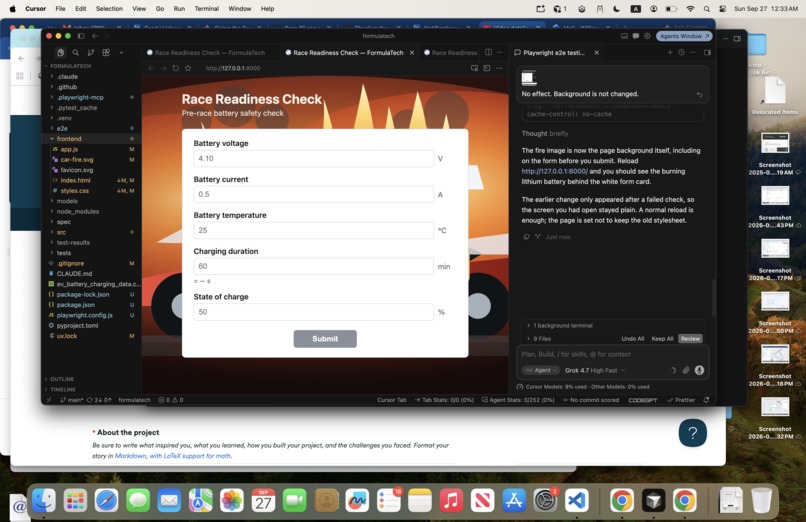Start voice input with microphone icon

click(699, 370)
